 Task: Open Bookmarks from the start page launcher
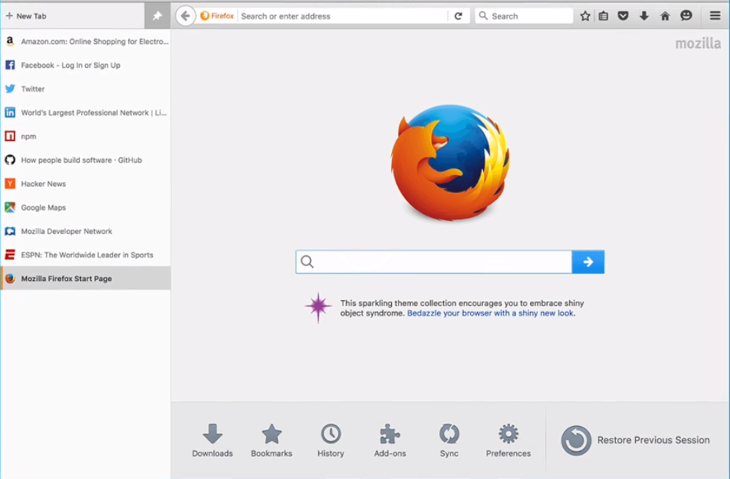(271, 440)
